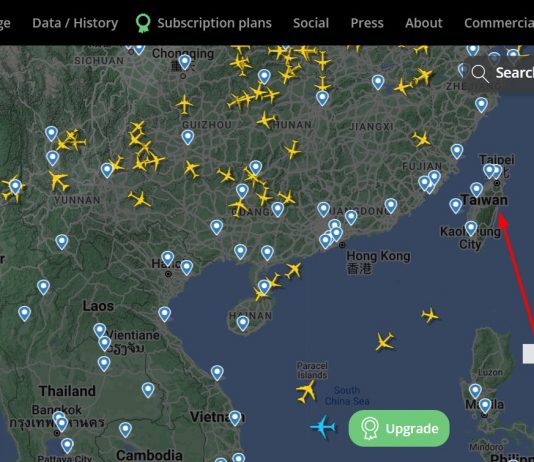The width and height of the screenshot is (534, 462).
Task: Open the Subscription plans menu item
Action: coord(214,23)
